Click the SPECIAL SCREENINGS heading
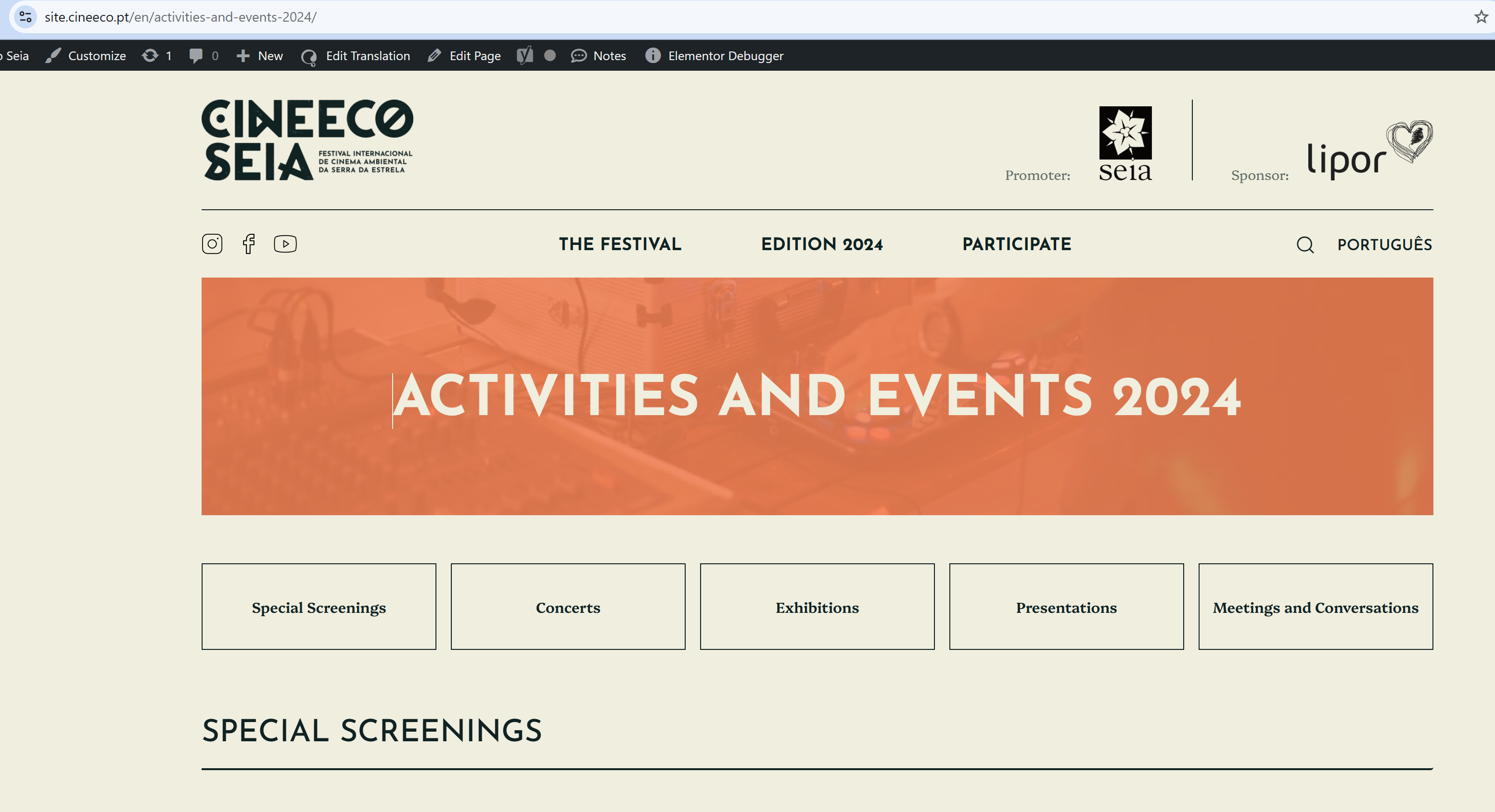This screenshot has width=1495, height=812. pyautogui.click(x=372, y=731)
